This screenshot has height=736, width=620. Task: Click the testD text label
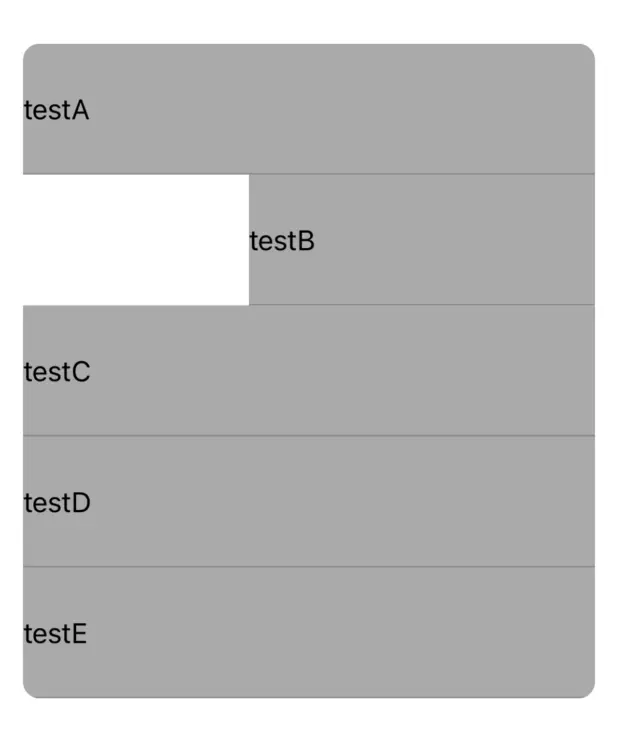point(57,504)
